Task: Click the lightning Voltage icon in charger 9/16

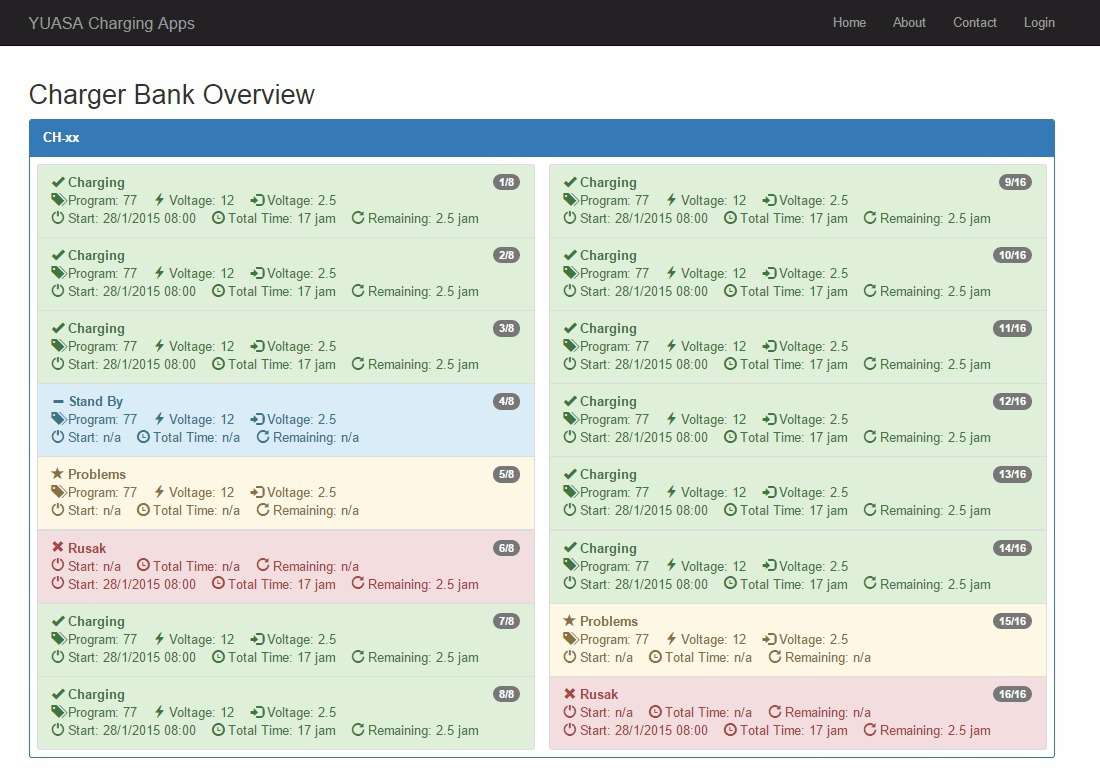Action: (671, 200)
